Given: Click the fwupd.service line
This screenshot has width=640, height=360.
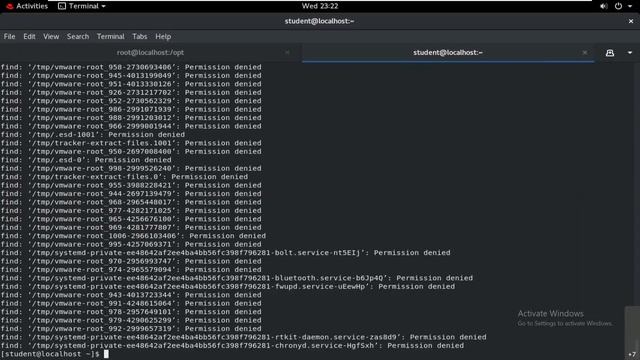Looking at the screenshot, I should pos(228,287).
